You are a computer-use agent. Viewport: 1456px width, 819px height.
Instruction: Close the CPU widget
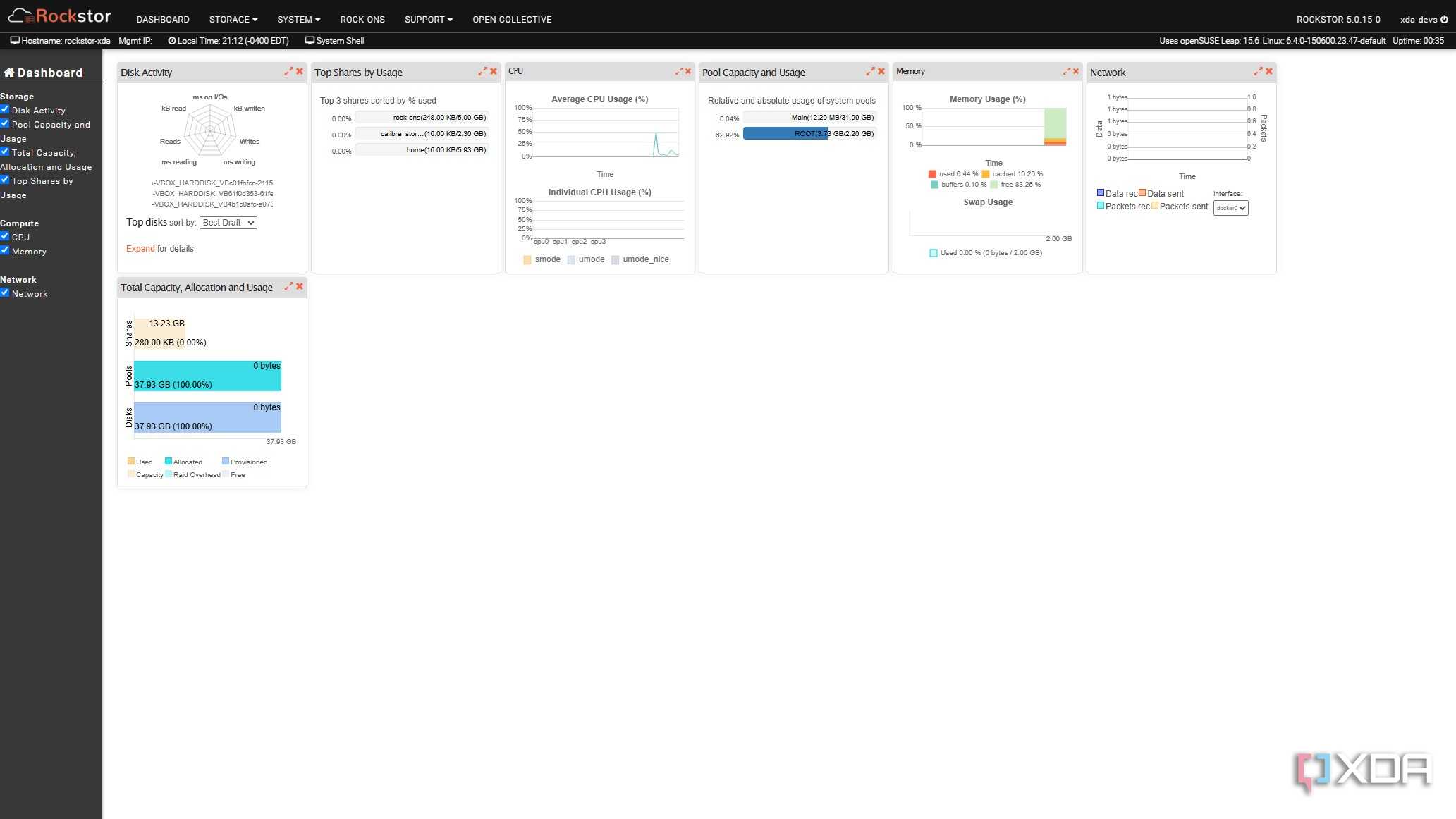pyautogui.click(x=688, y=71)
